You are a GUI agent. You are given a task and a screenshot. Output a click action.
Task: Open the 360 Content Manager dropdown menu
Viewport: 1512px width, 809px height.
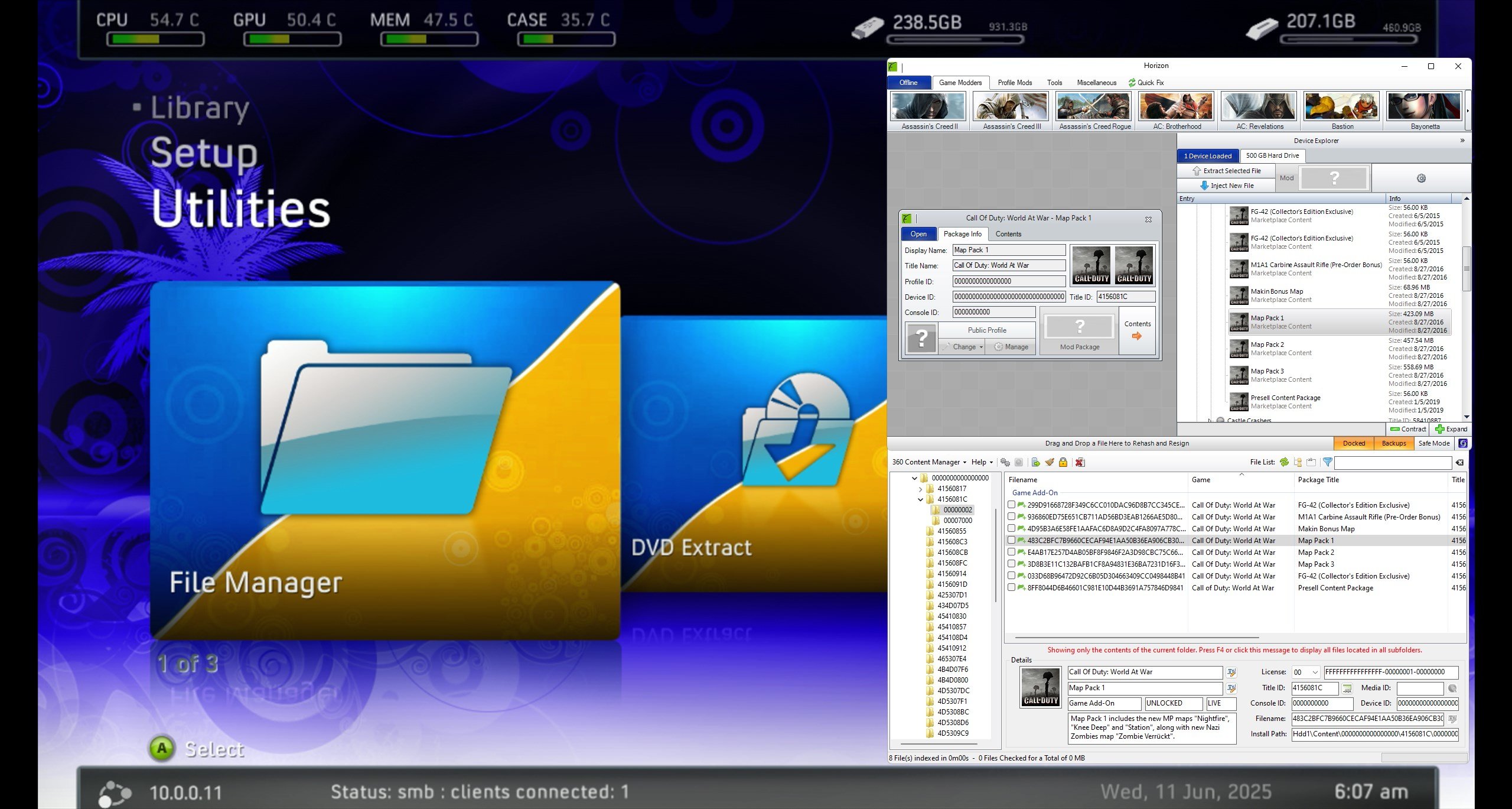tap(929, 462)
